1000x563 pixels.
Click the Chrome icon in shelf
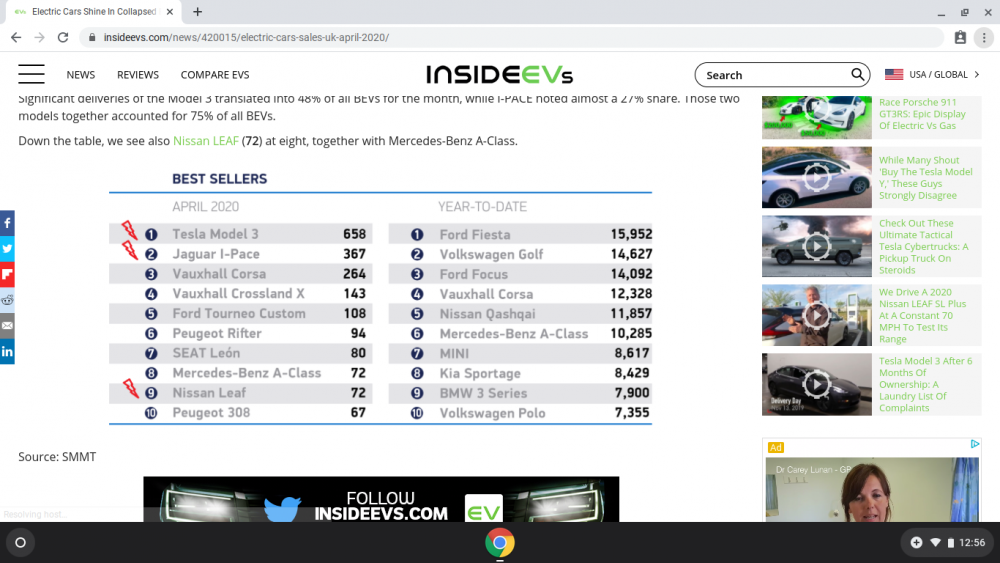499,543
